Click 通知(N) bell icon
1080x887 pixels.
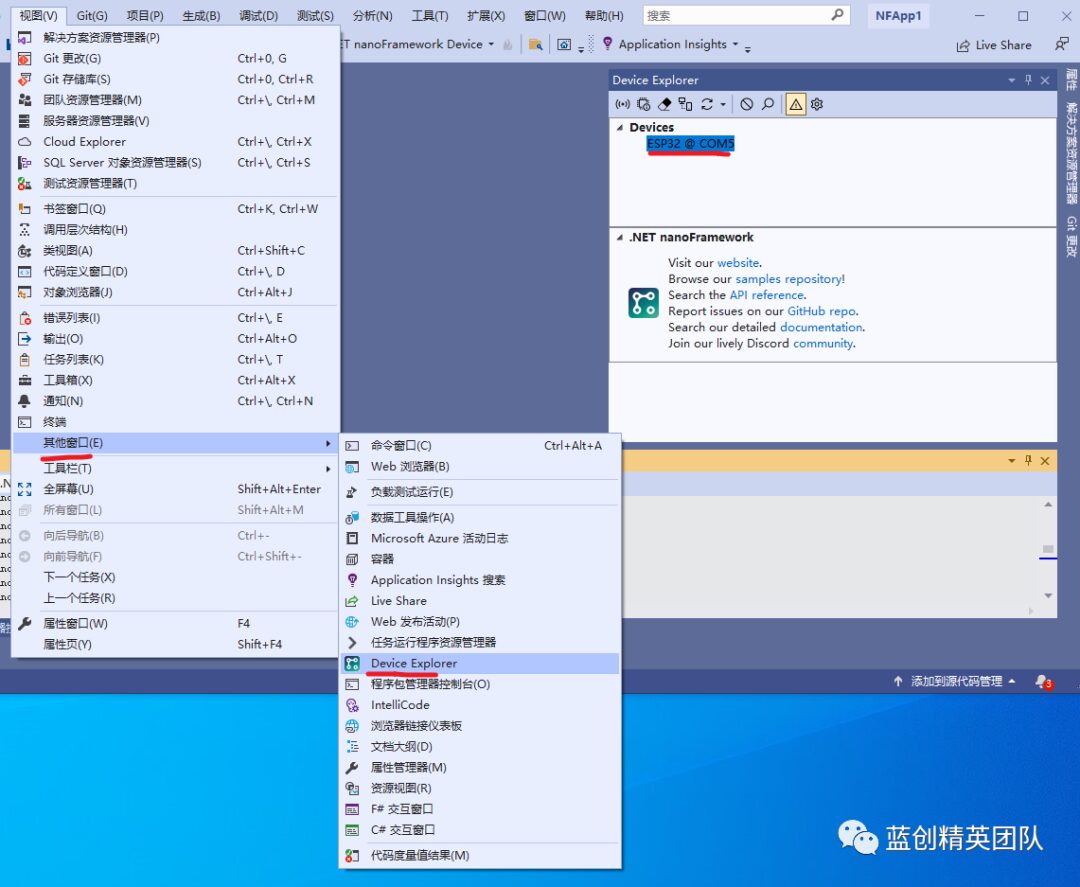[25, 401]
